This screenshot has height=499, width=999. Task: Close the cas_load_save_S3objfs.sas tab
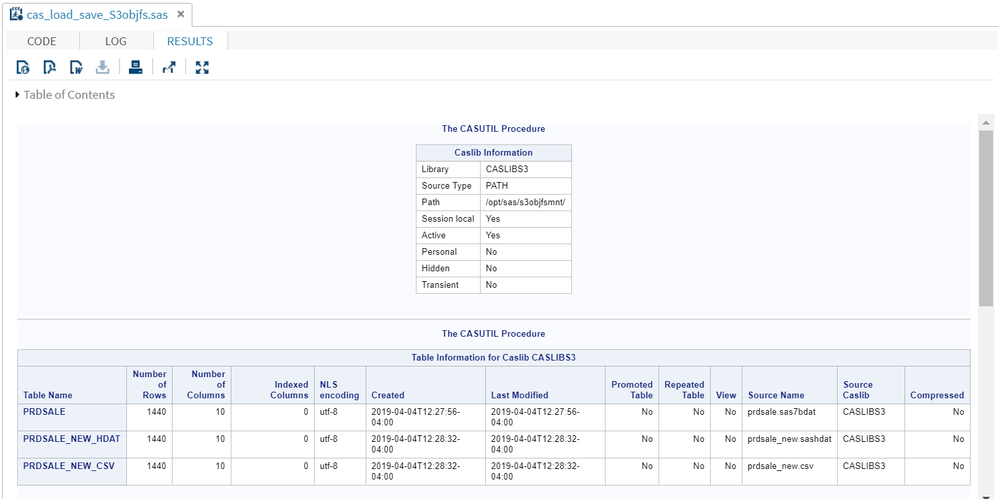tap(179, 15)
